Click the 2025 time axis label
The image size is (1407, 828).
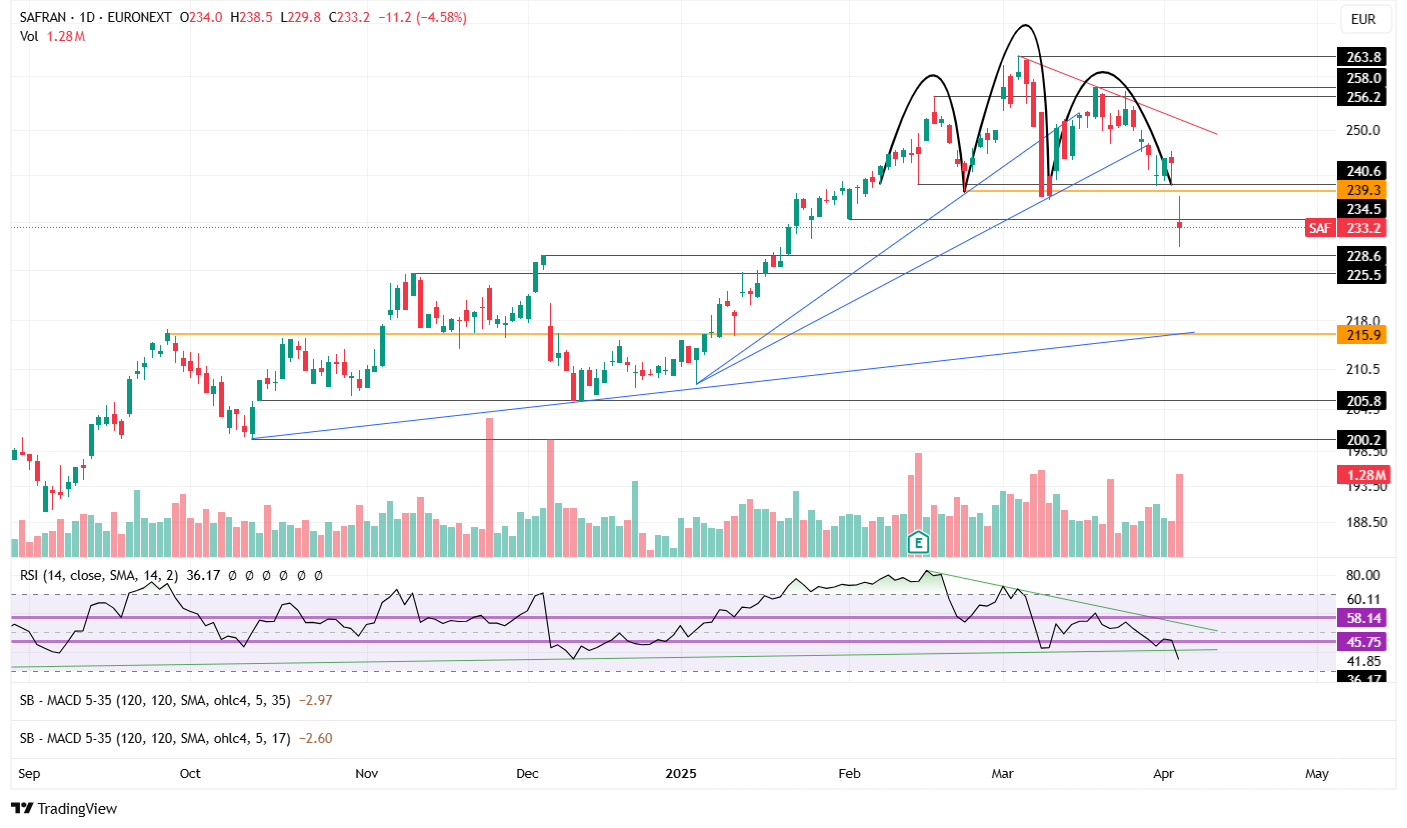pos(680,773)
